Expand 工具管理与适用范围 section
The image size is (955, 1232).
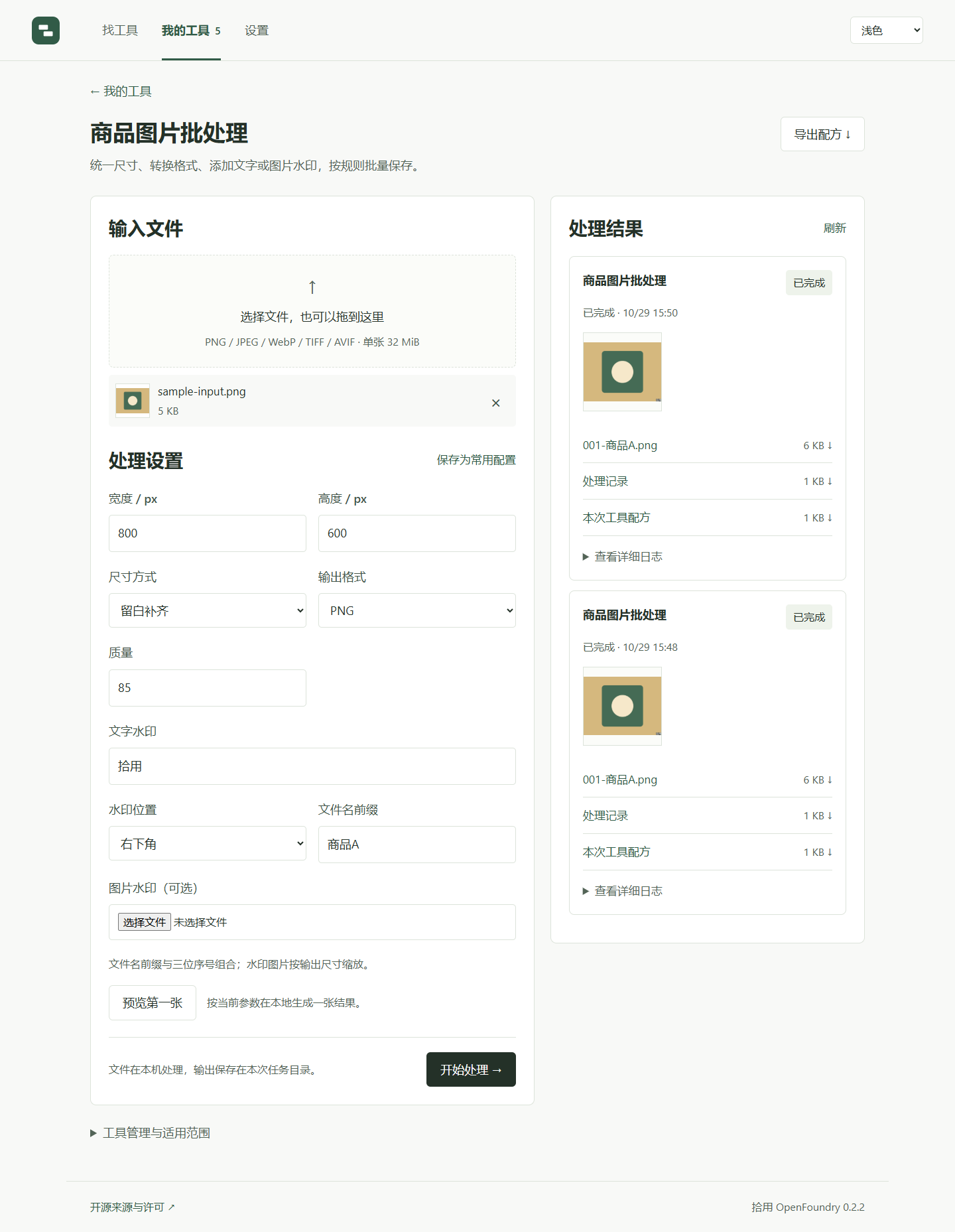tap(151, 1133)
